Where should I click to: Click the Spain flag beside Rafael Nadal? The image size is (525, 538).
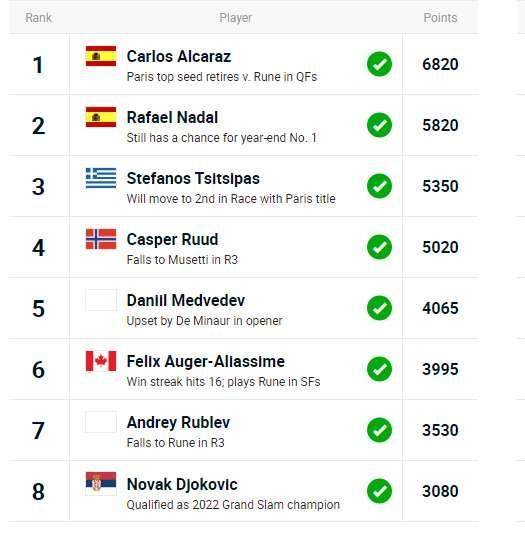pos(101,117)
